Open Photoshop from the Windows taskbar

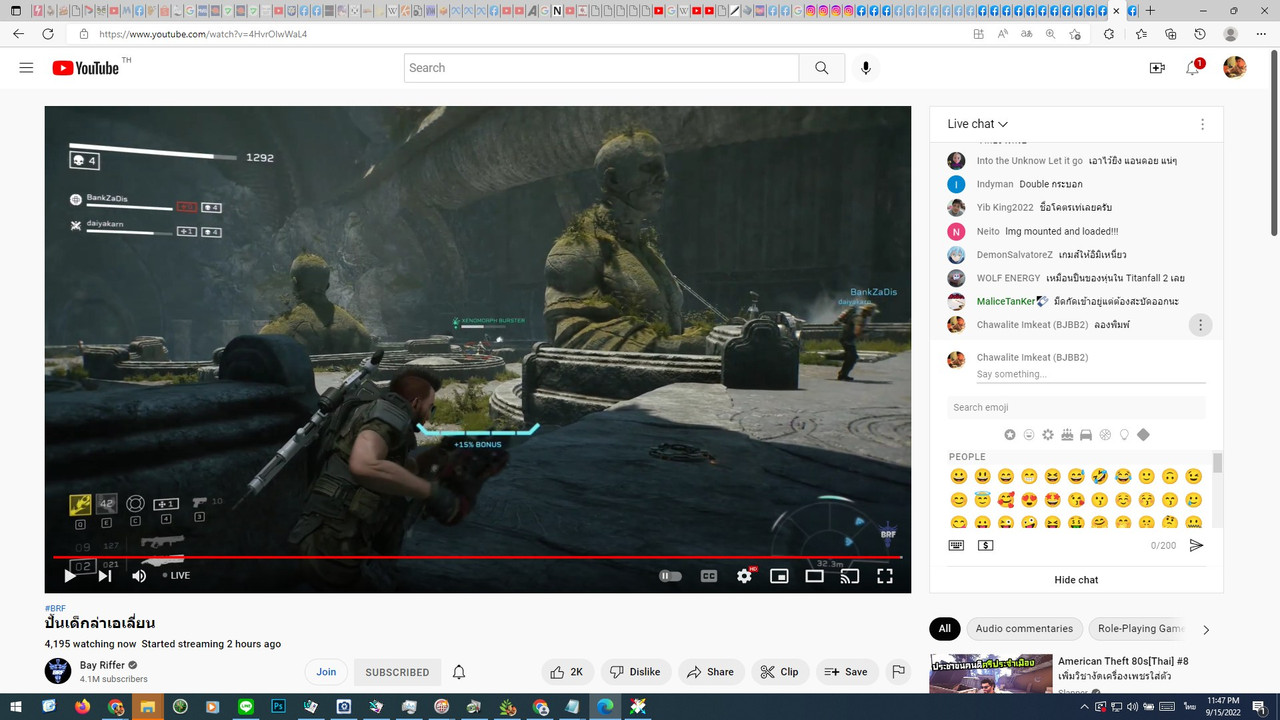point(278,707)
